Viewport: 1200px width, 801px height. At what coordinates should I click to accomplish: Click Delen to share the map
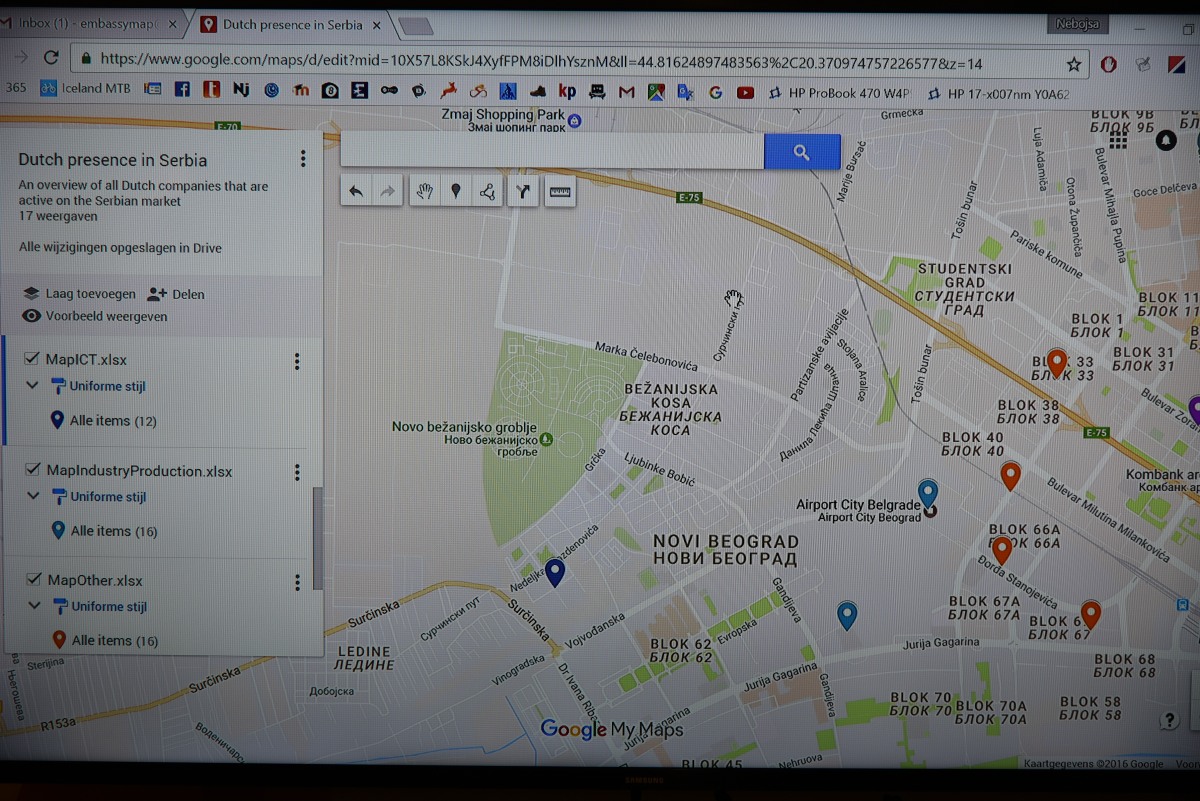pos(176,294)
